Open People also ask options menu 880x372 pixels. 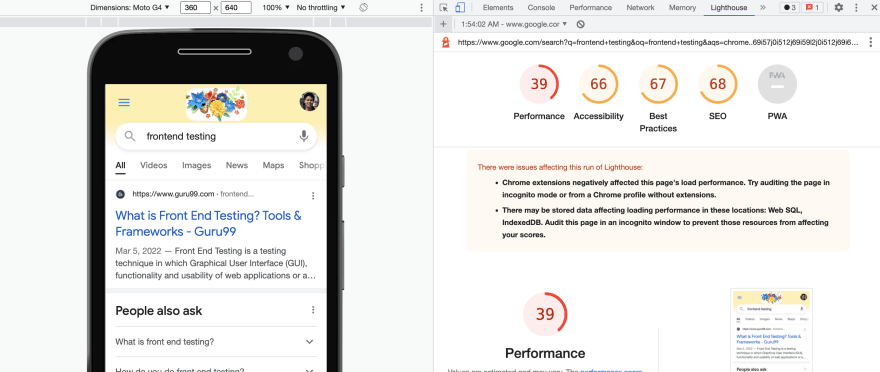click(313, 310)
